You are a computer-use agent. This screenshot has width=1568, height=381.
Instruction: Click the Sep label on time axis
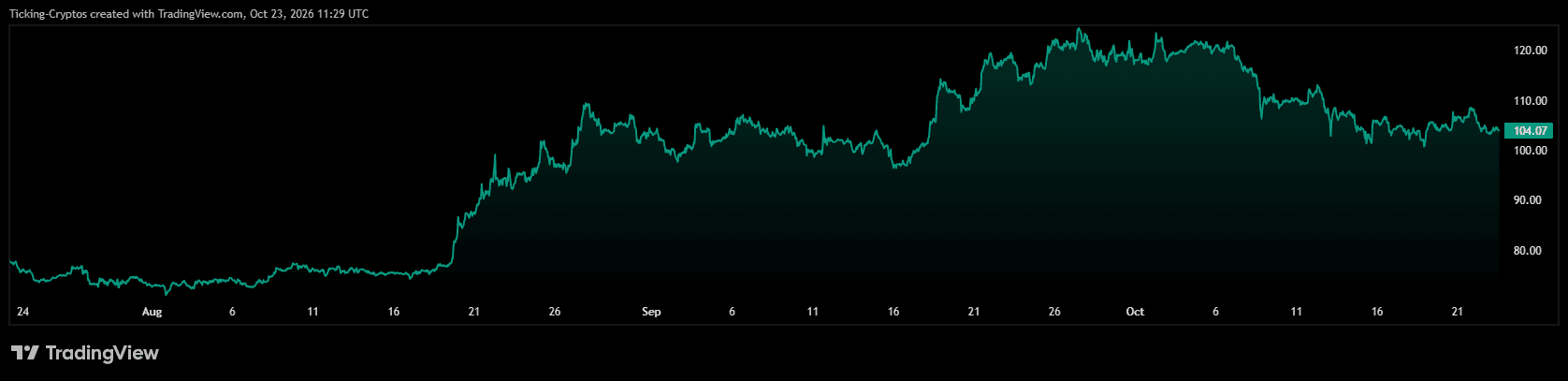[652, 312]
